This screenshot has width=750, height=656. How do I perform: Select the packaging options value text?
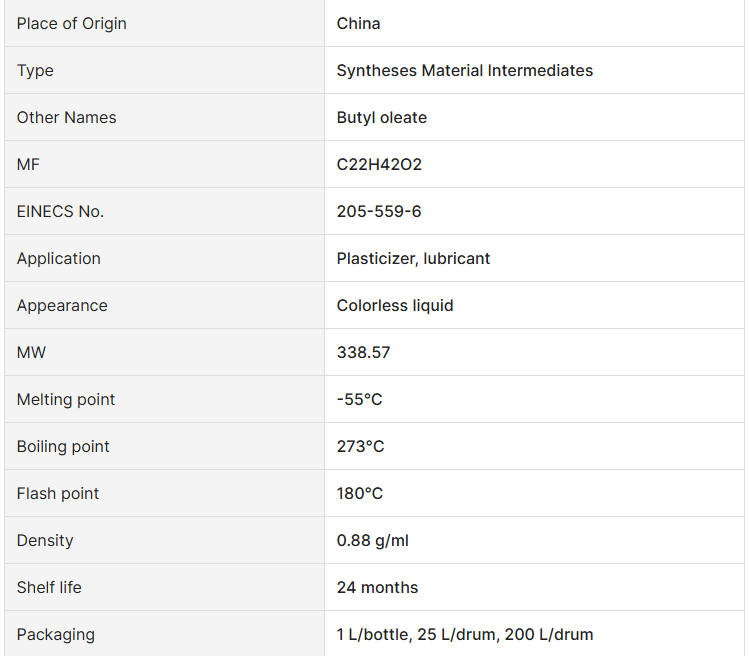click(x=464, y=634)
